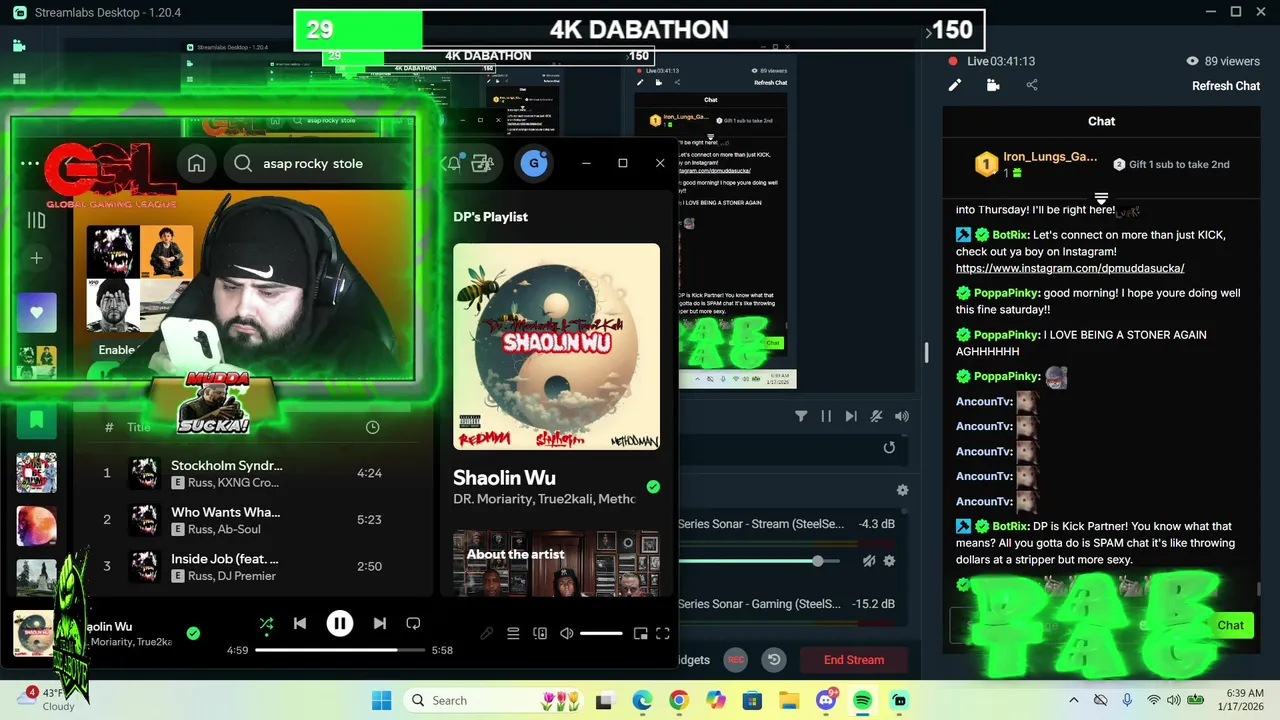This screenshot has width=1280, height=720.
Task: Toggle shuffle in Spotify player
Action: pos(266,624)
